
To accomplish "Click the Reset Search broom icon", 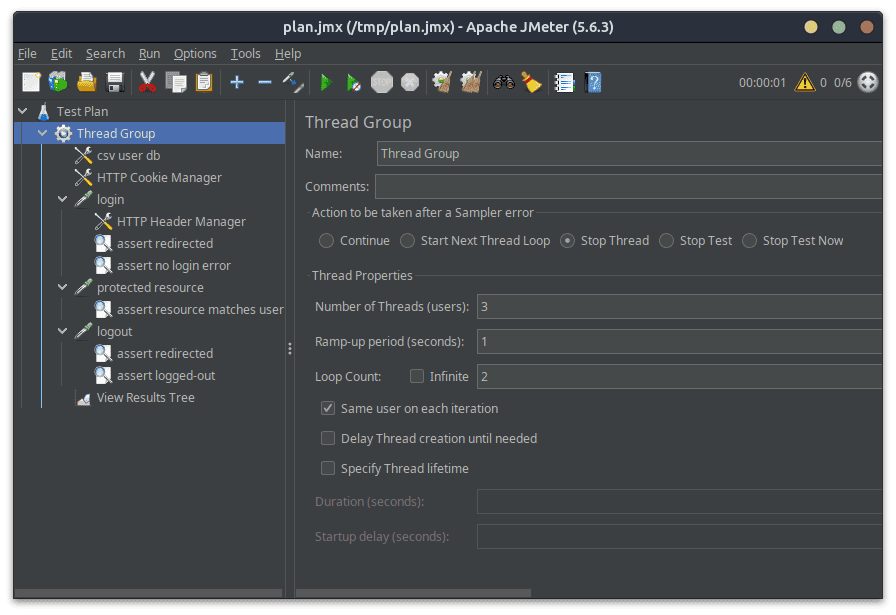I will pyautogui.click(x=531, y=82).
